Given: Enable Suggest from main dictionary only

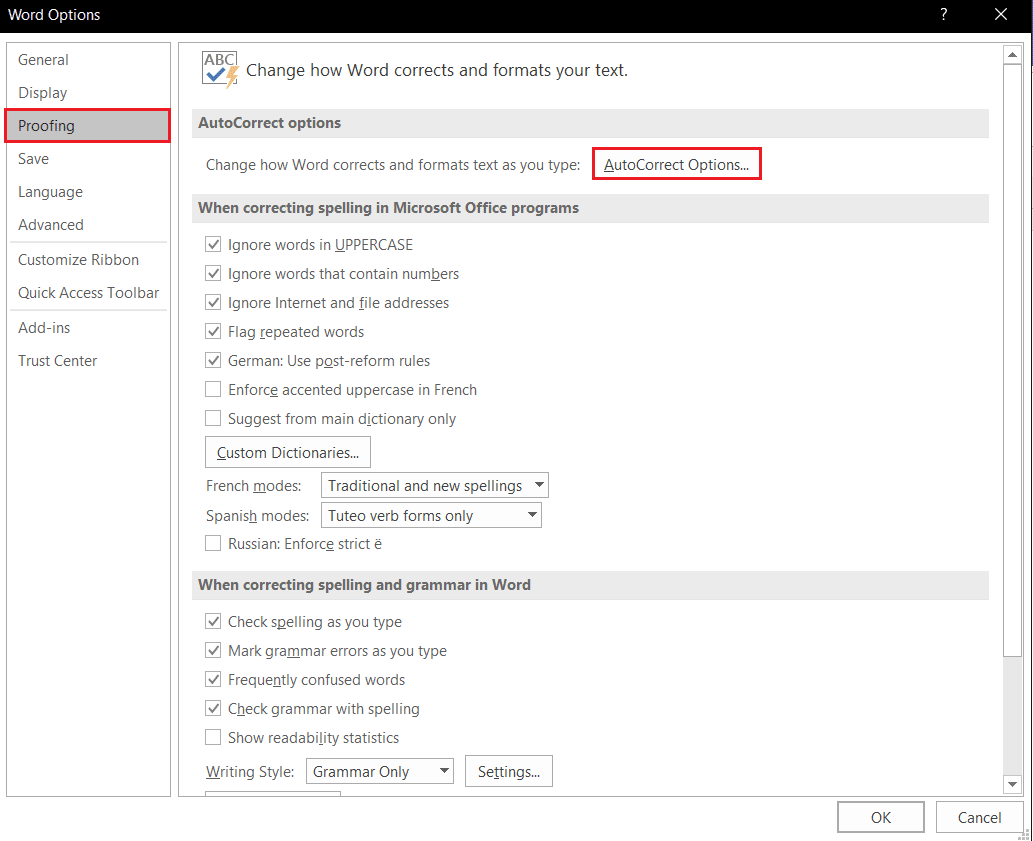Looking at the screenshot, I should [213, 418].
